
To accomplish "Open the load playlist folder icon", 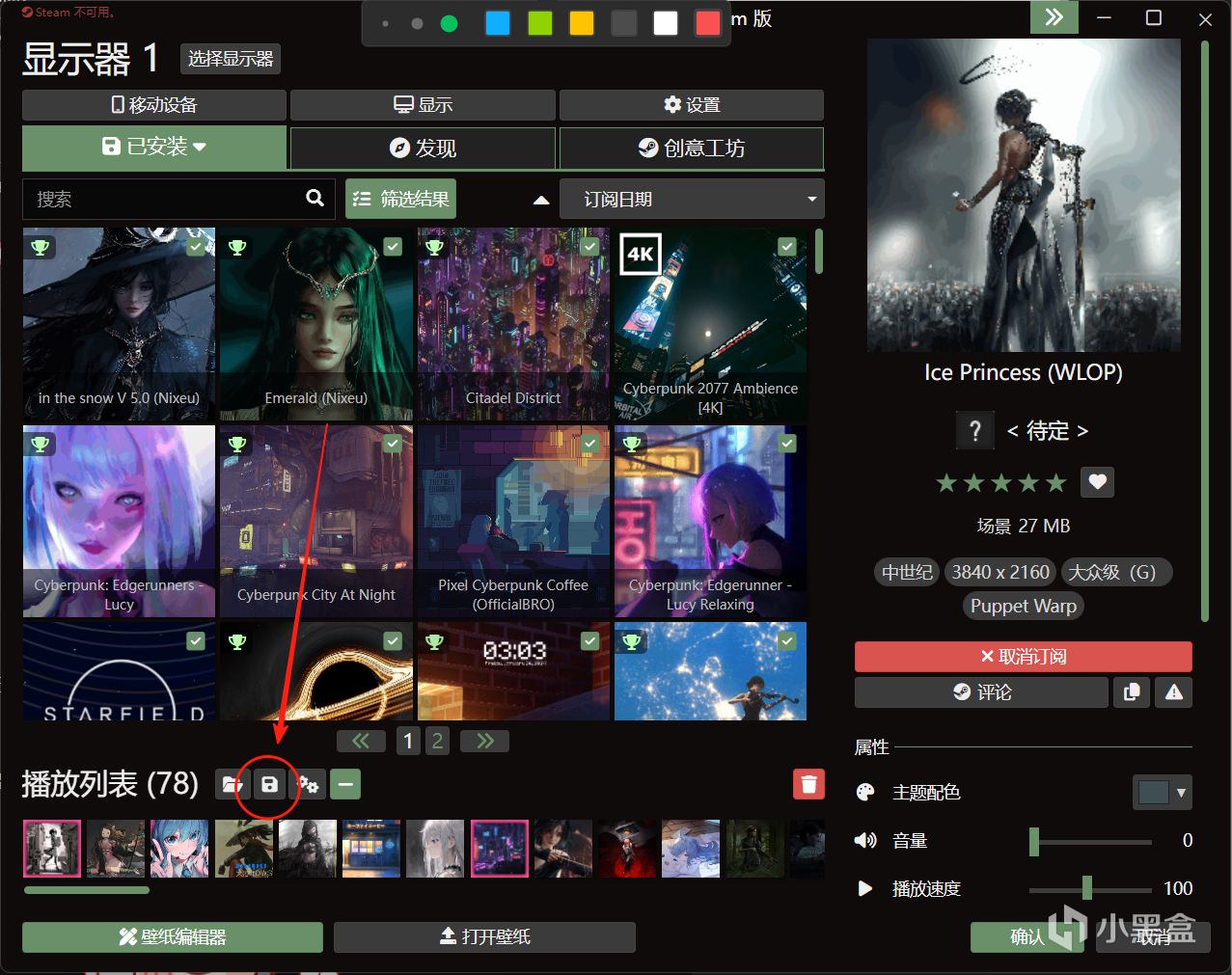I will tap(231, 784).
